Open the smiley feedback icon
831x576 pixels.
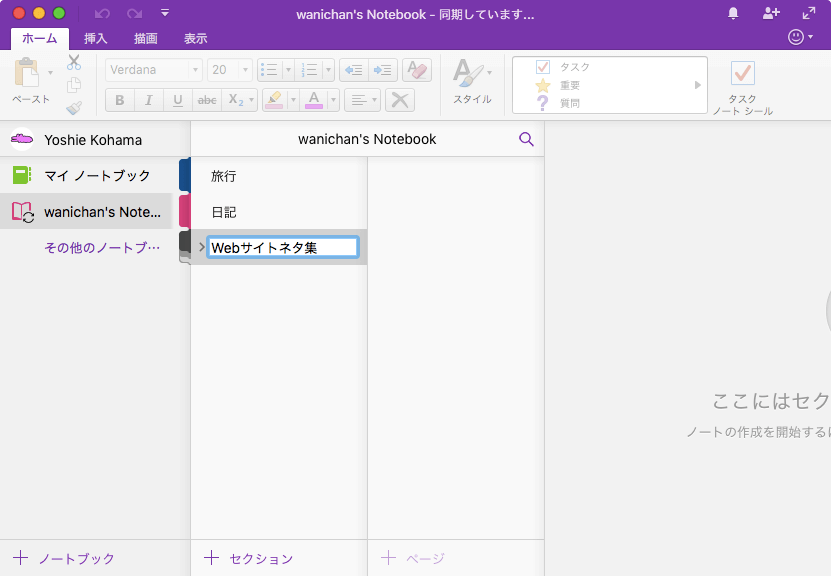(796, 37)
